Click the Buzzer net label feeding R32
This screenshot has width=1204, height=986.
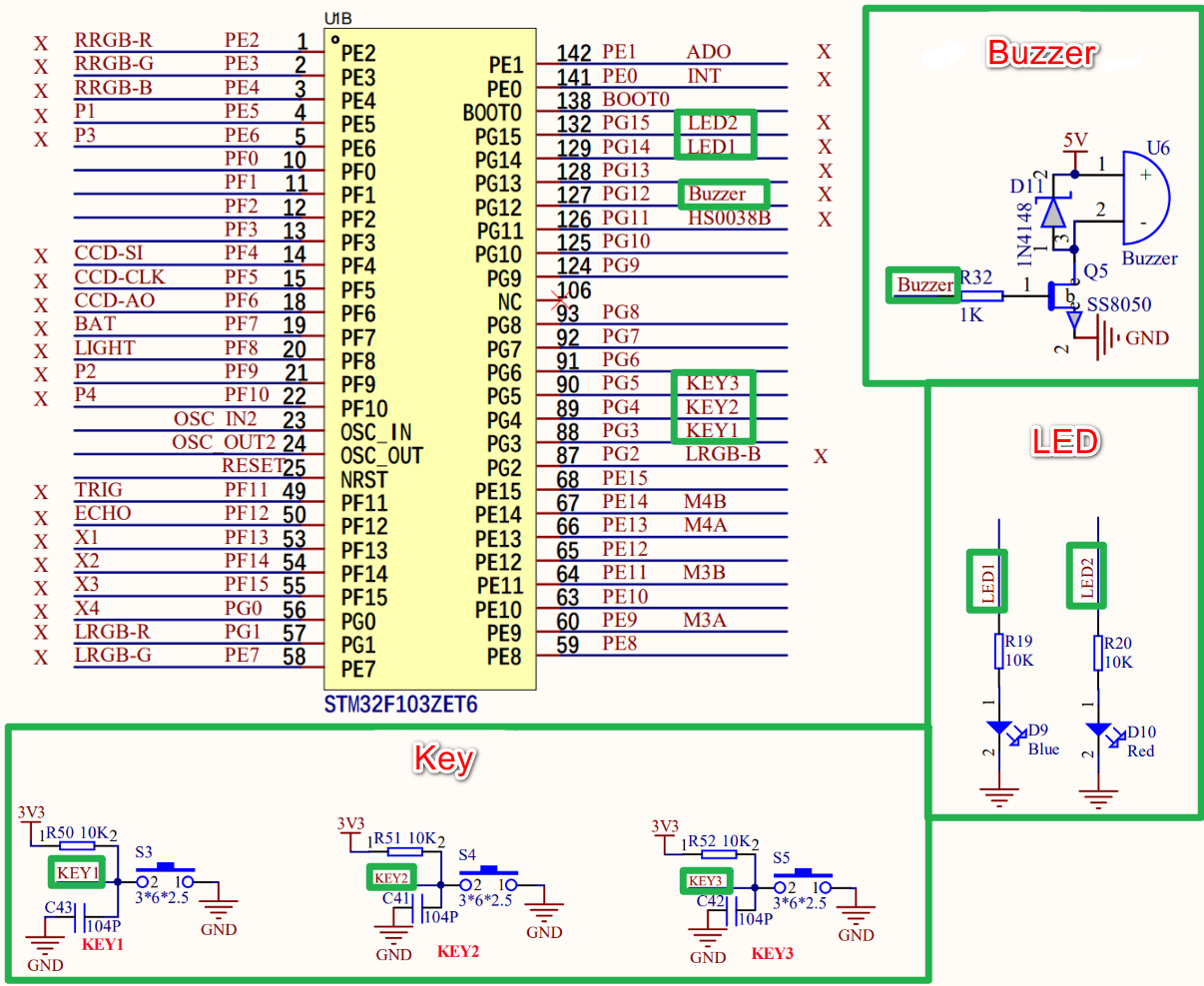point(924,284)
